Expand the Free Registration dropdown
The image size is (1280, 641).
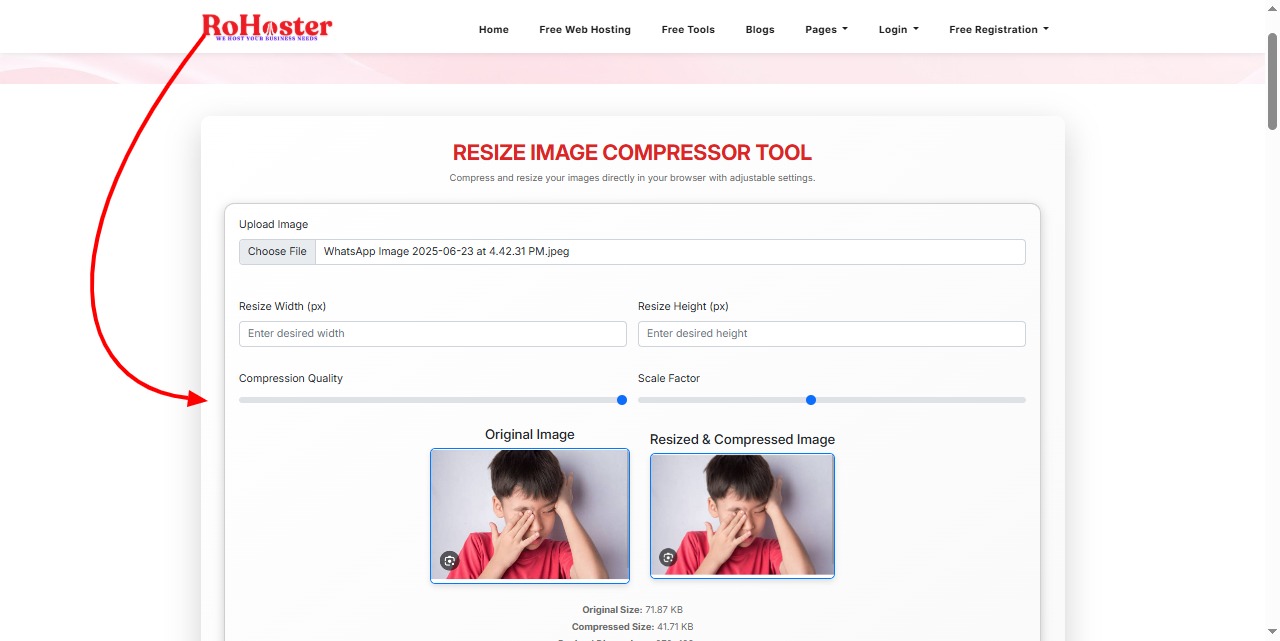[x=999, y=30]
